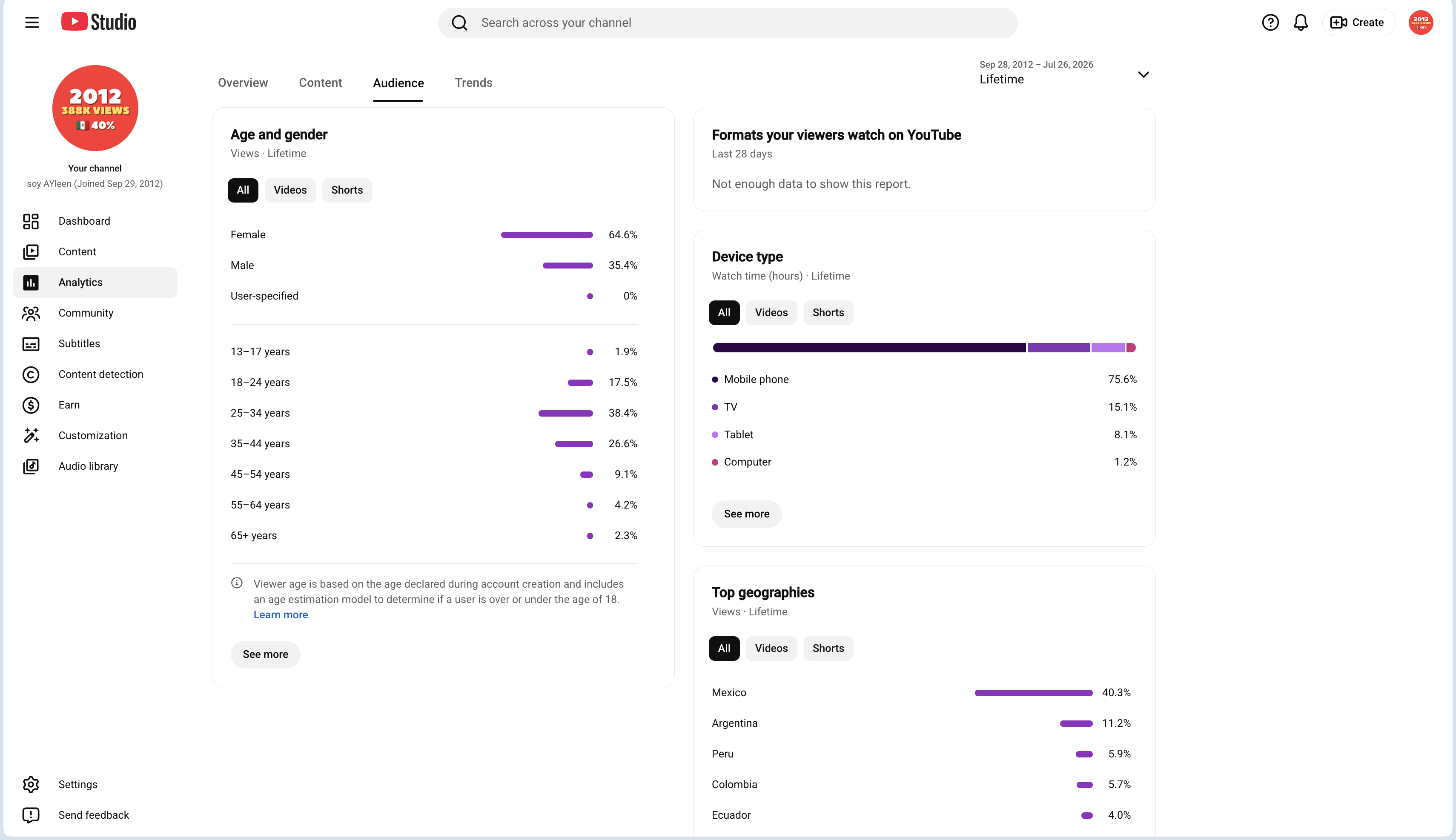The width and height of the screenshot is (1456, 840).
Task: Click the Settings gear icon
Action: point(31,785)
